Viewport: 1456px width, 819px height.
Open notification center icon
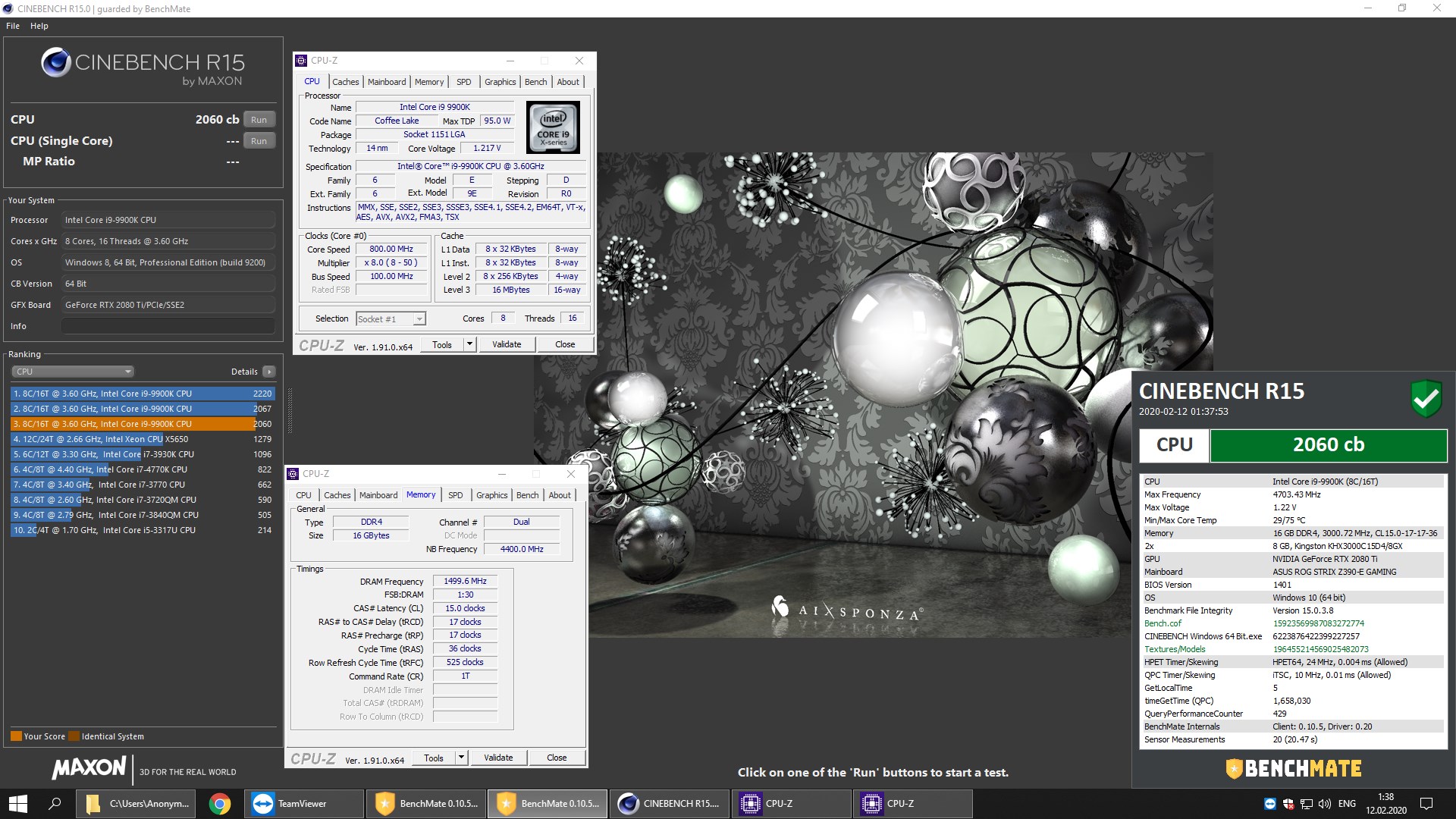point(1426,804)
